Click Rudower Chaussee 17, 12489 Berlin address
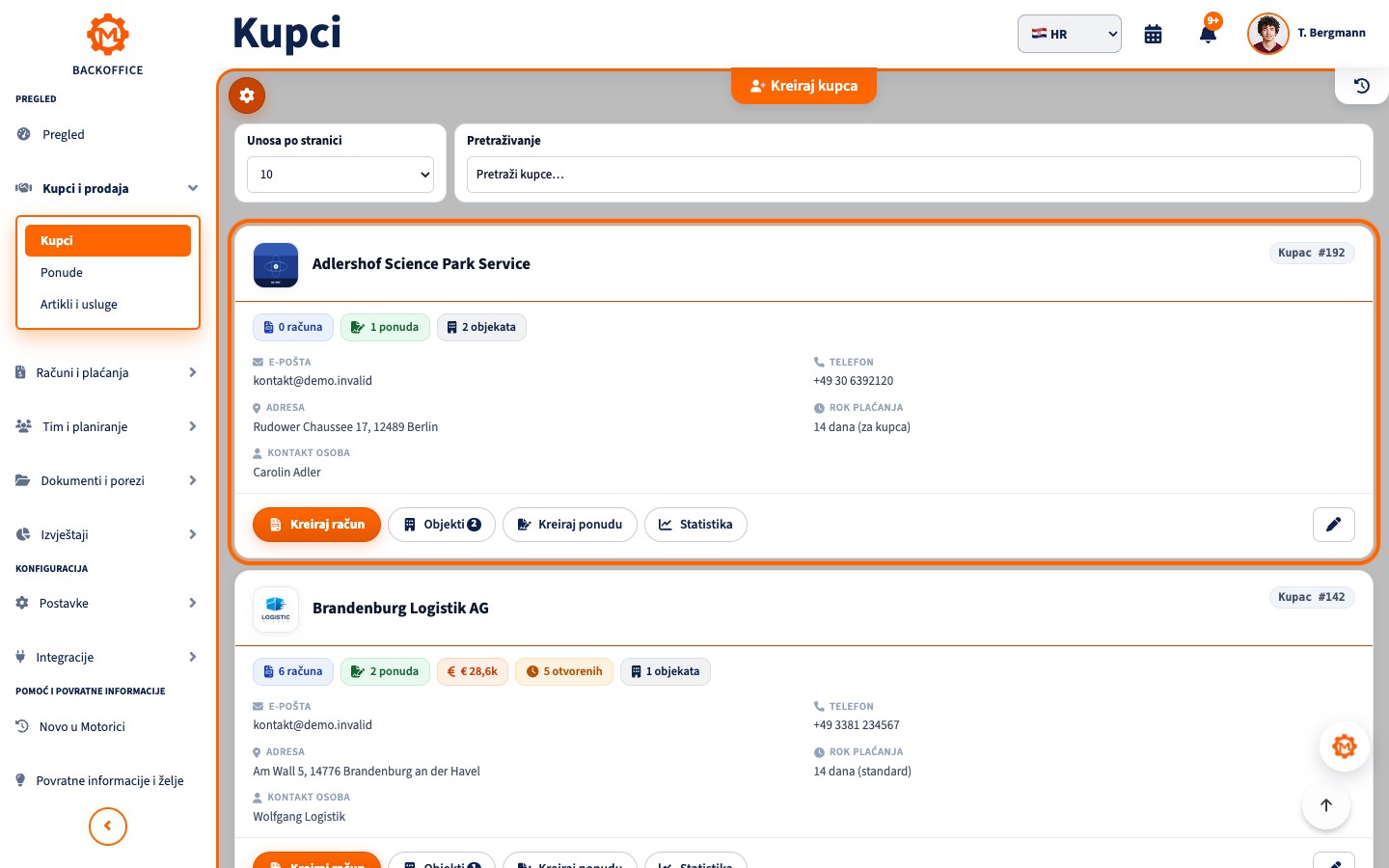The width and height of the screenshot is (1389, 868). coord(345,427)
